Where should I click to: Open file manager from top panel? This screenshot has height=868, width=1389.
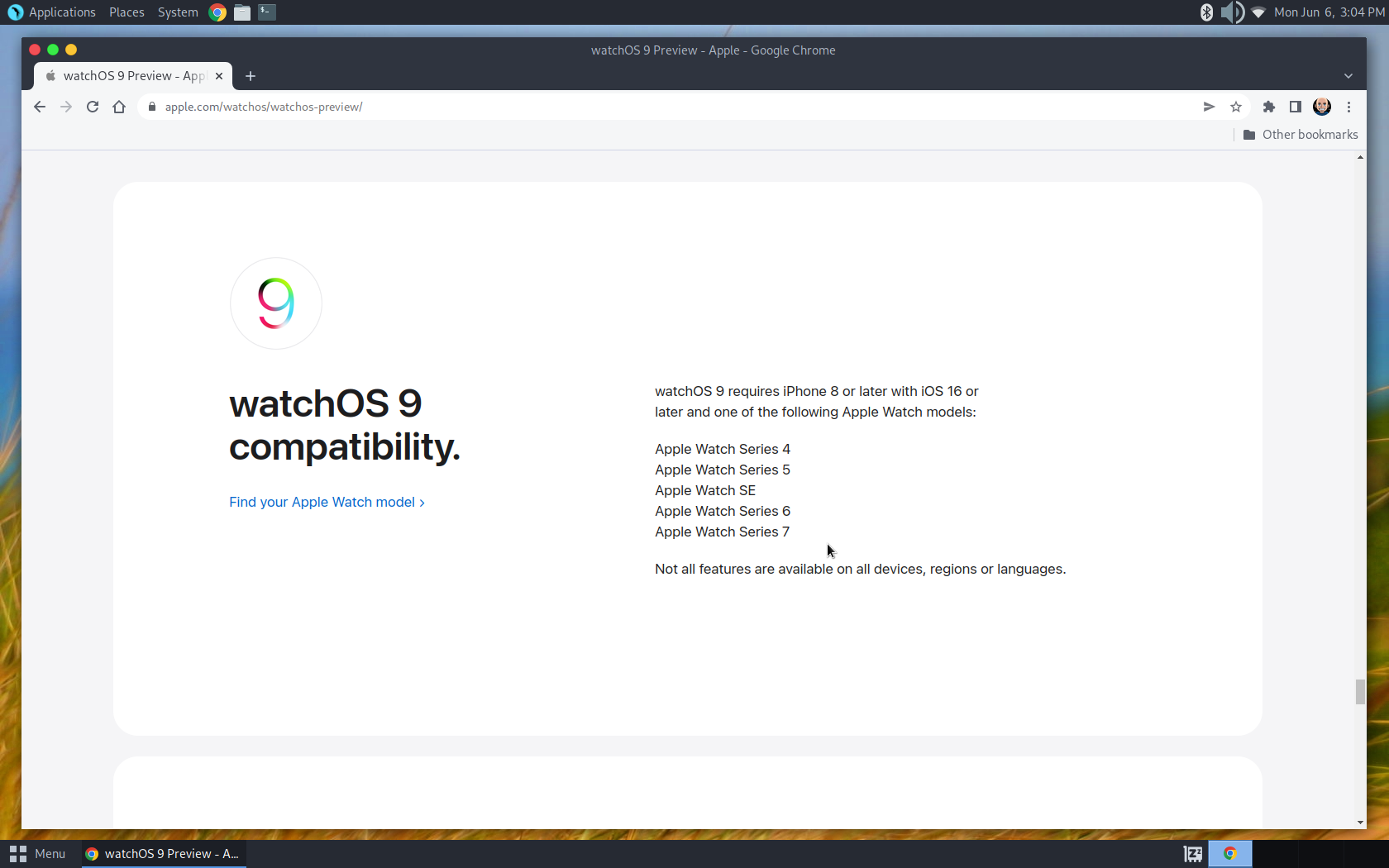[x=242, y=12]
